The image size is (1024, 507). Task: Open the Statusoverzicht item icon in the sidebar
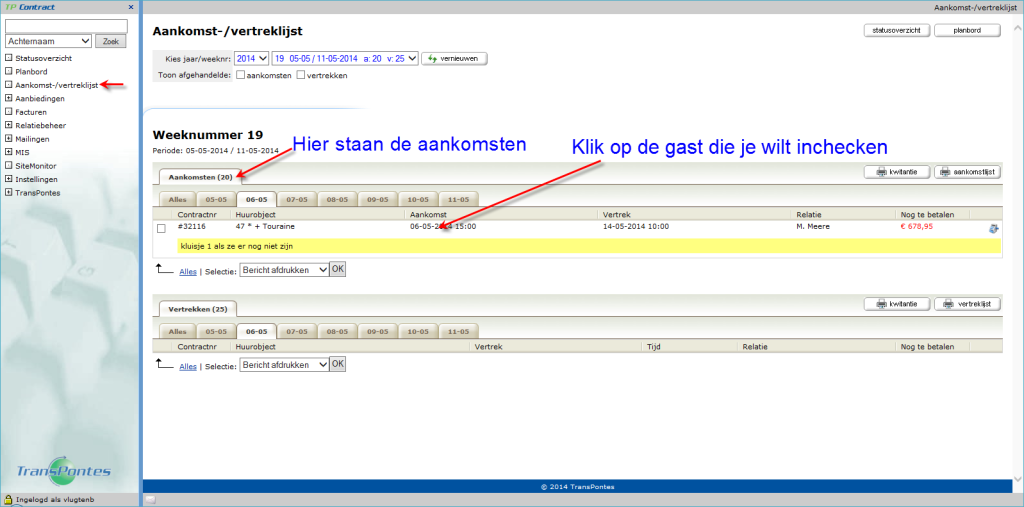point(9,59)
